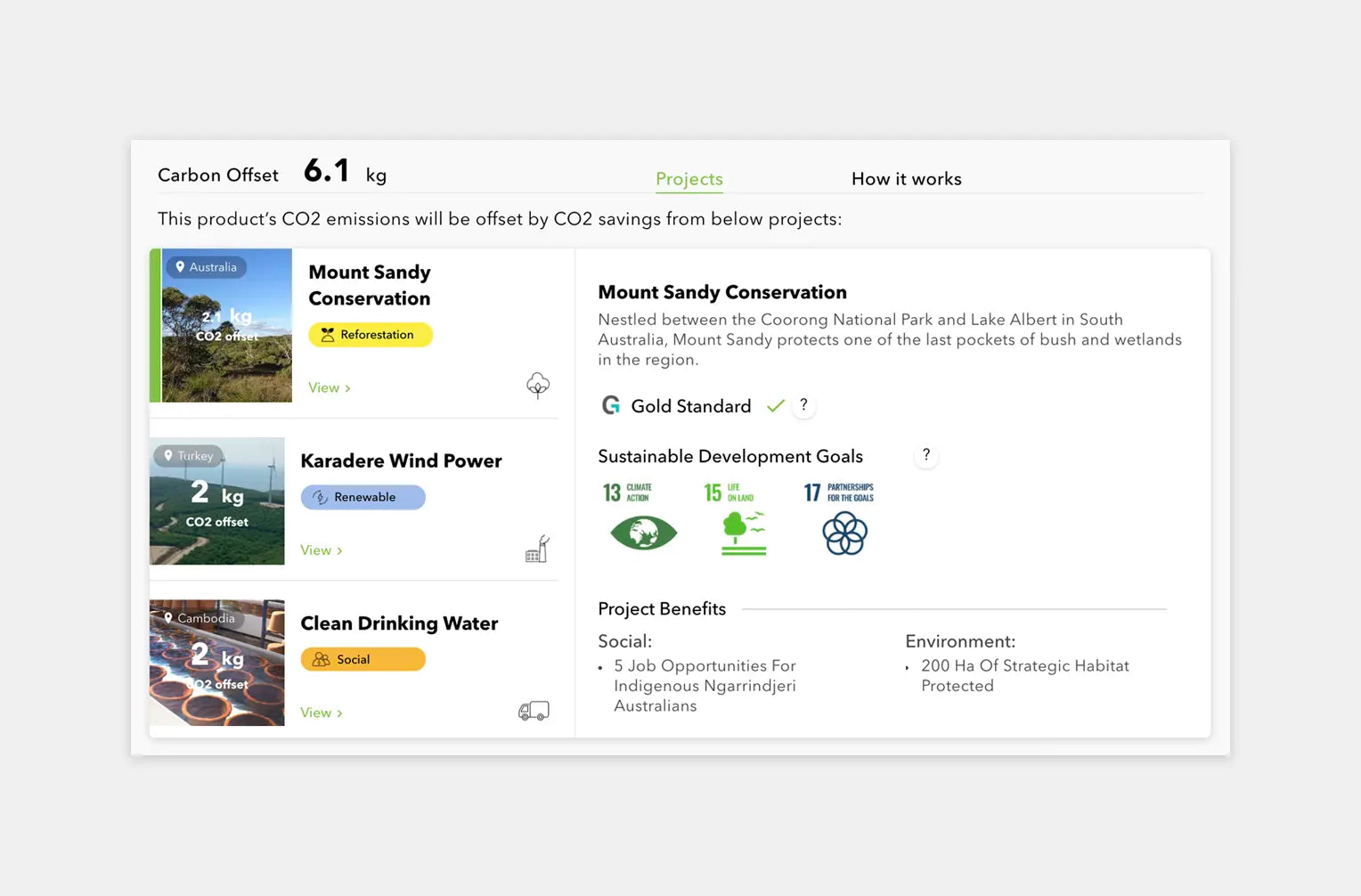Switch to the Projects tab
This screenshot has height=896, width=1361.
pos(689,179)
